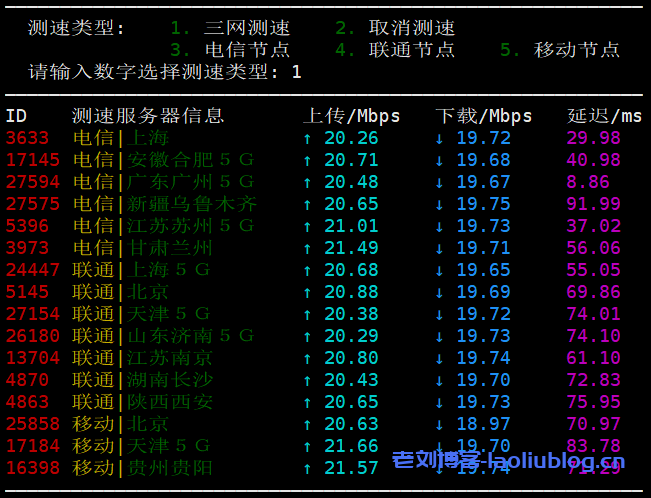Click download value 19.75

(484, 204)
